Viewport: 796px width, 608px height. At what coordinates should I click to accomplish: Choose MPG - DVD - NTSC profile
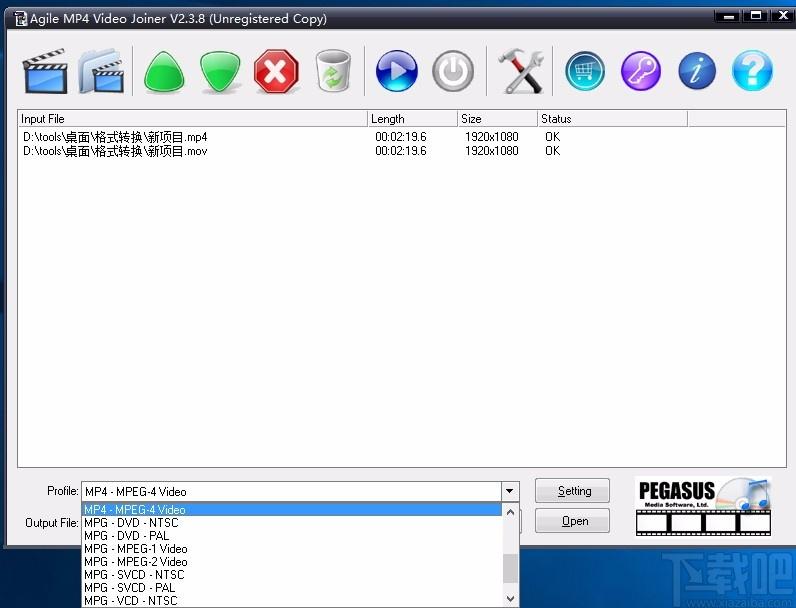click(x=292, y=523)
